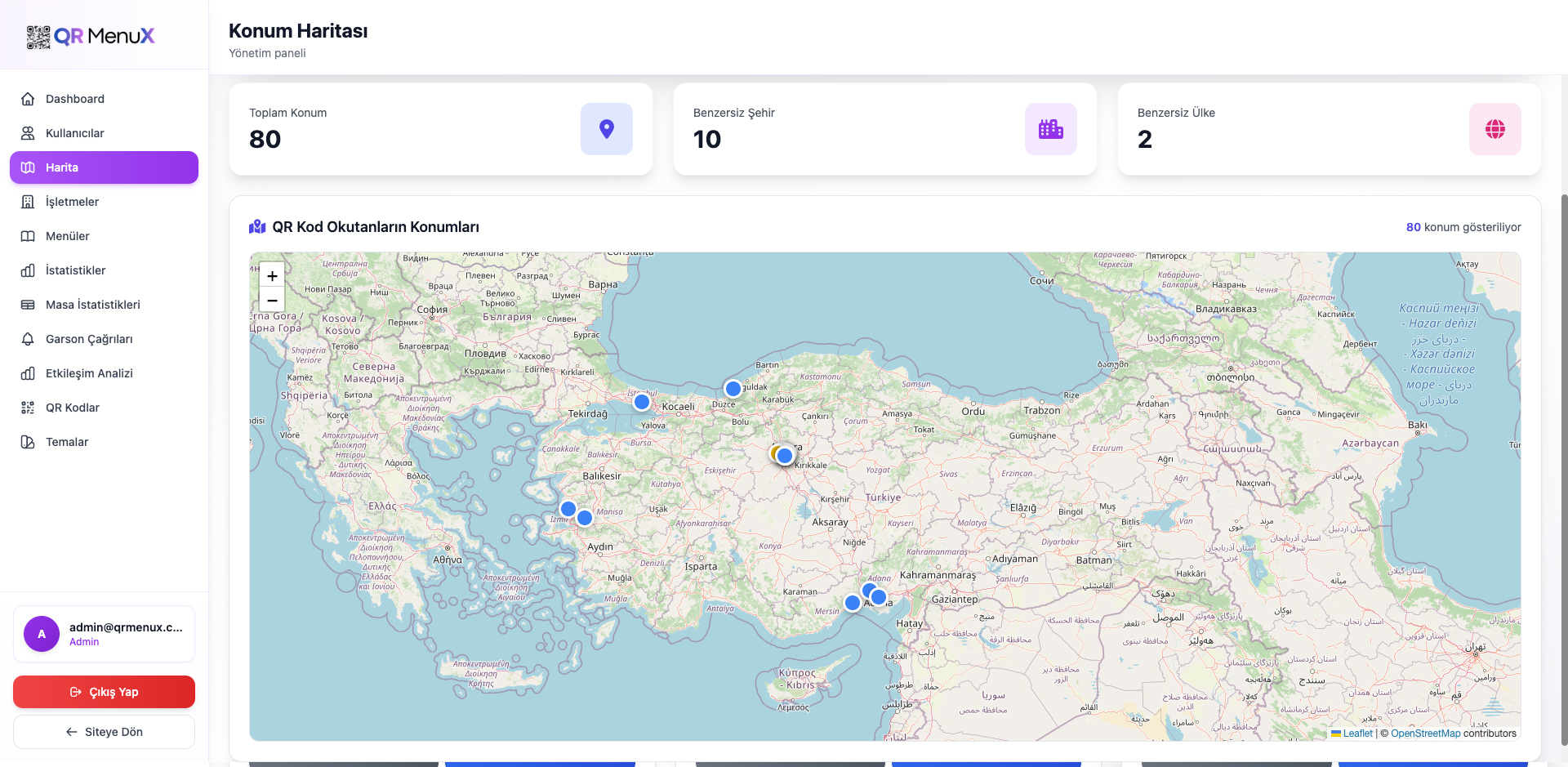Zoom in on the map
Viewport: 1568px width, 767px height.
click(272, 276)
